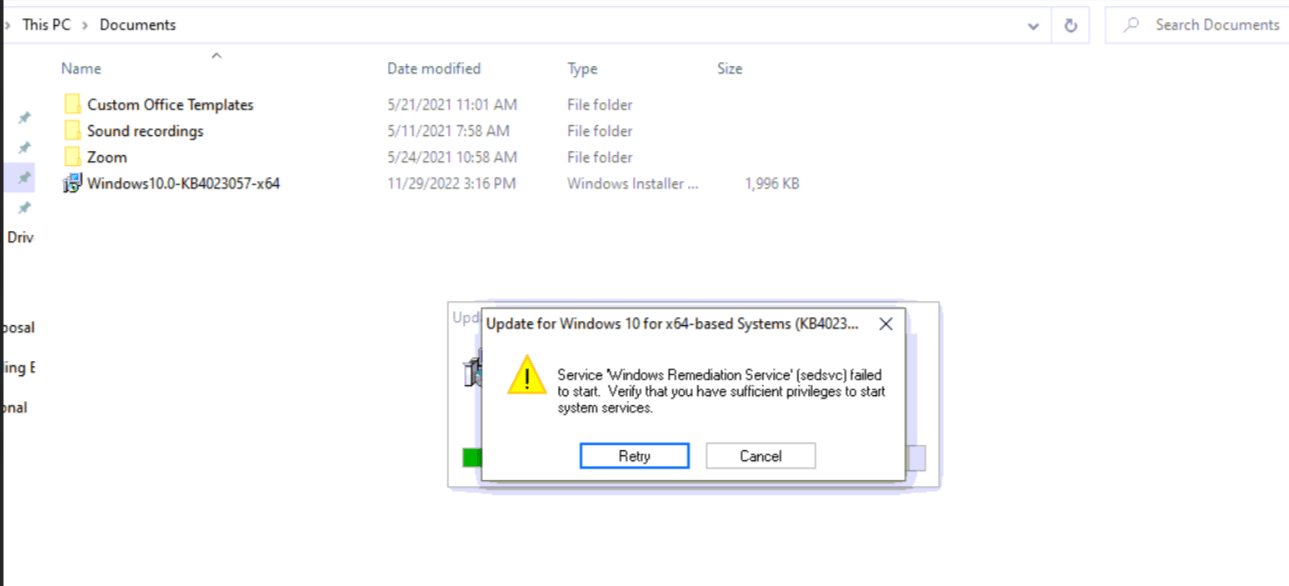The image size is (1289, 586).
Task: Click the Zoom folder icon
Action: 72,156
